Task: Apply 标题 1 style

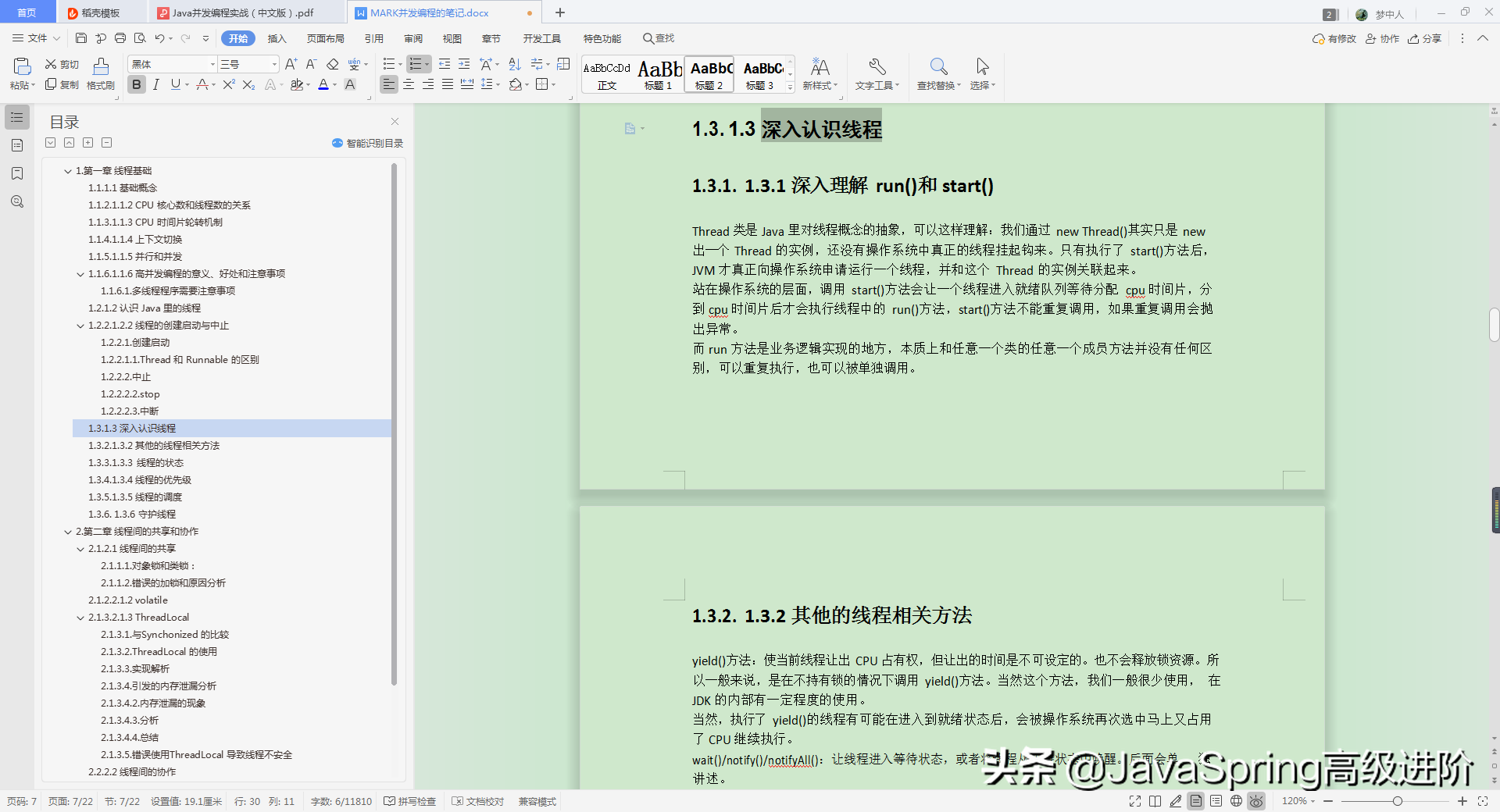Action: 659,74
